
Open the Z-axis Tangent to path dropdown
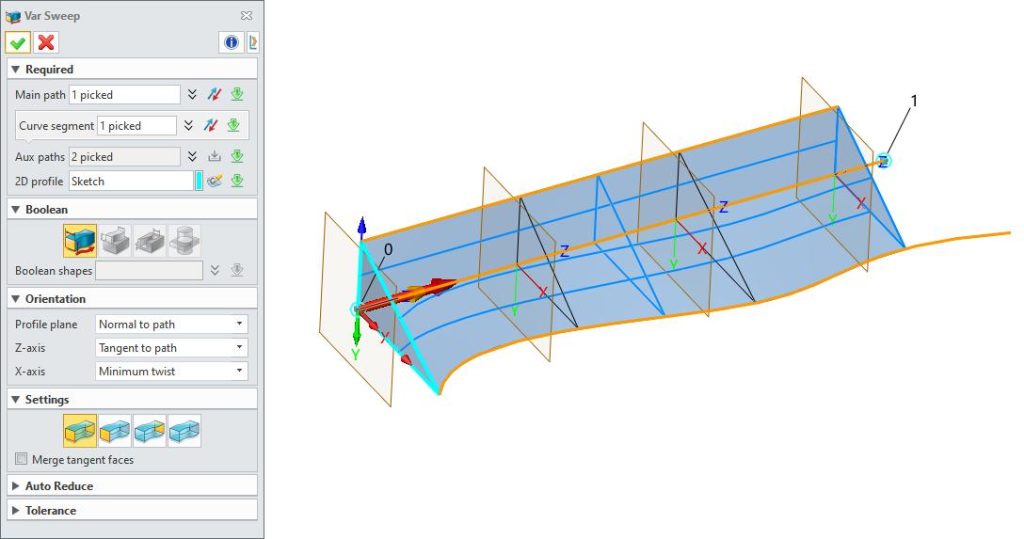(x=171, y=348)
